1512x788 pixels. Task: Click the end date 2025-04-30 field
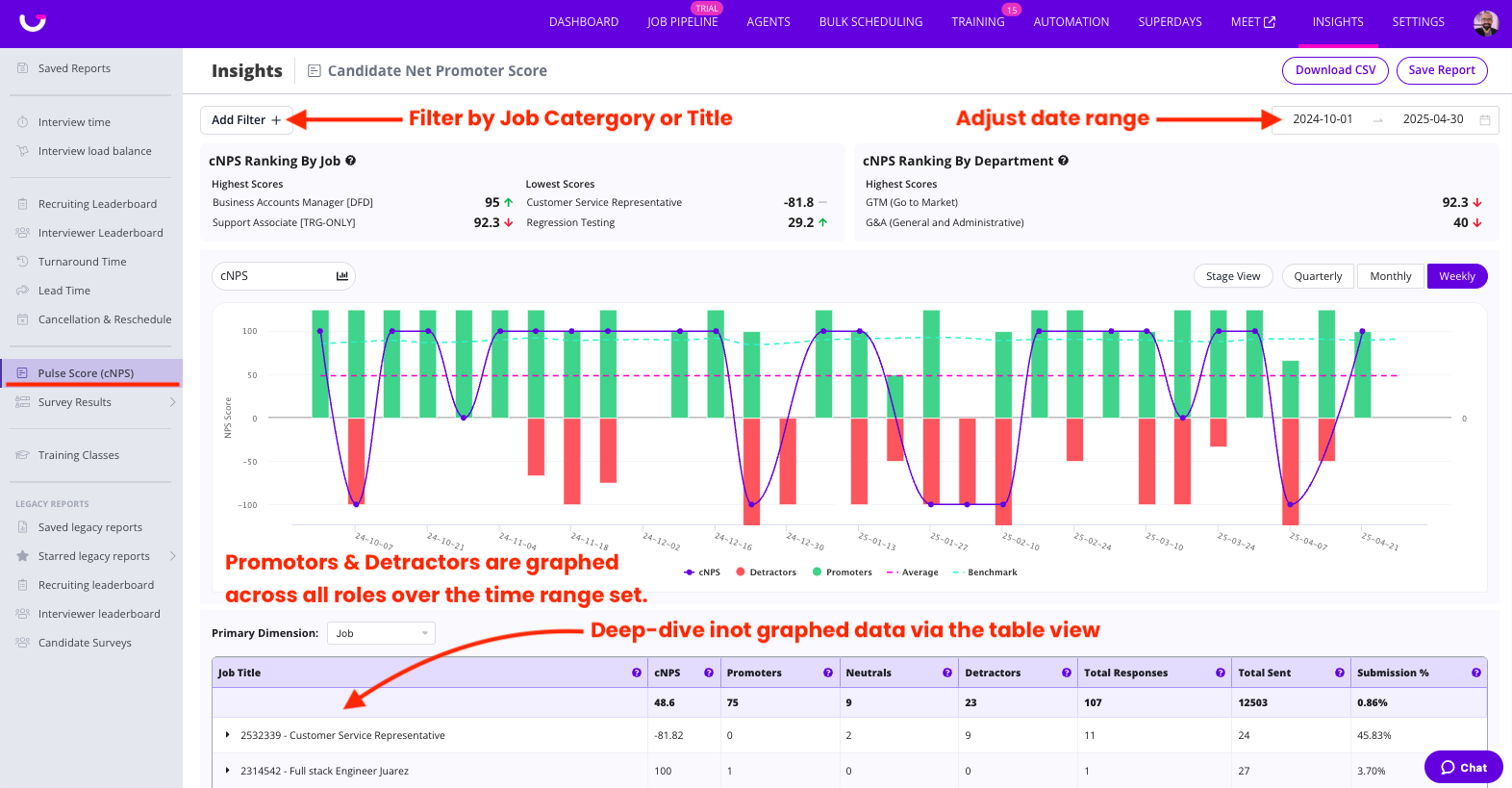click(x=1433, y=119)
